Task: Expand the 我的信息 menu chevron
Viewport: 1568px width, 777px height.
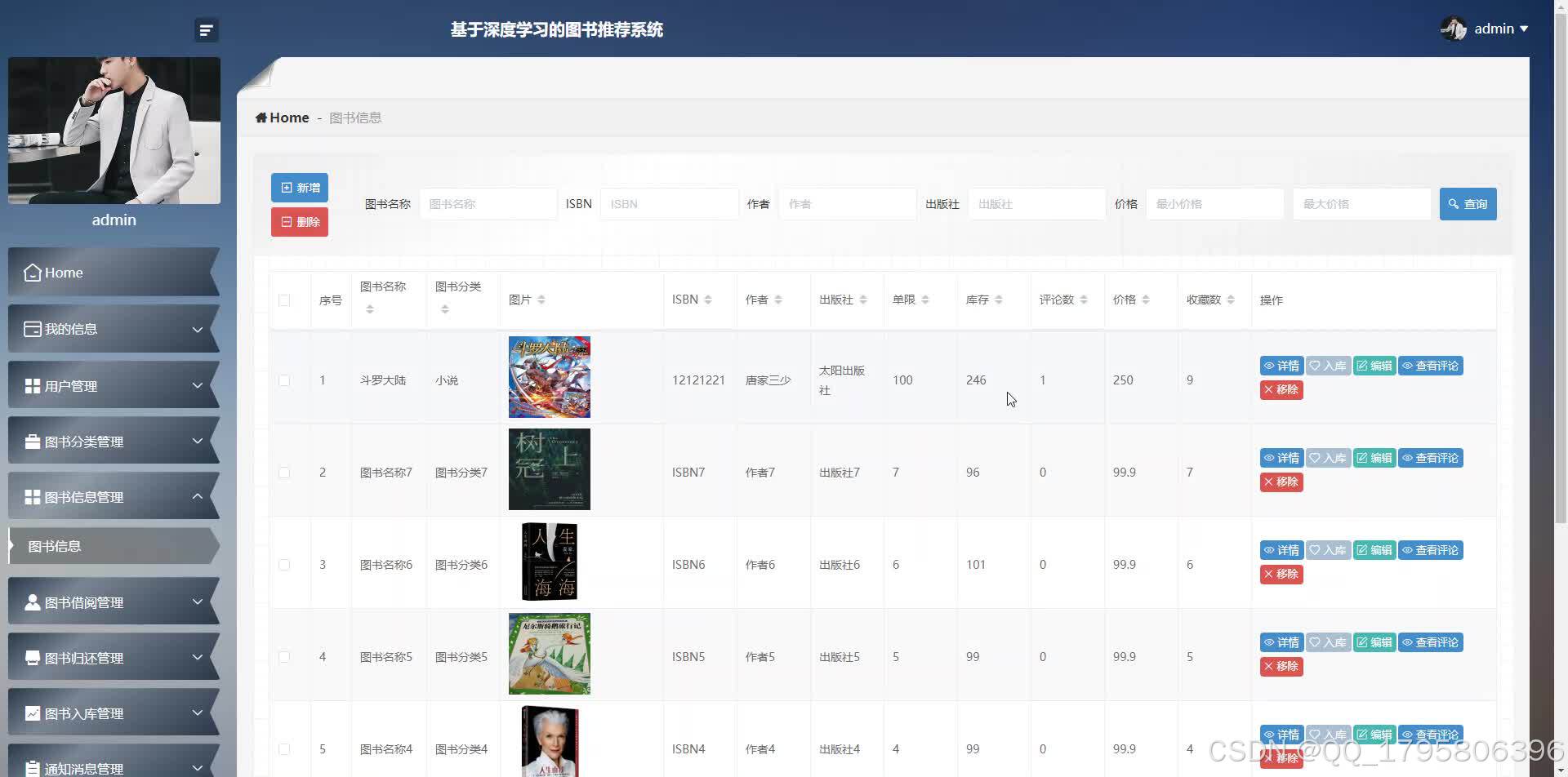Action: point(198,329)
